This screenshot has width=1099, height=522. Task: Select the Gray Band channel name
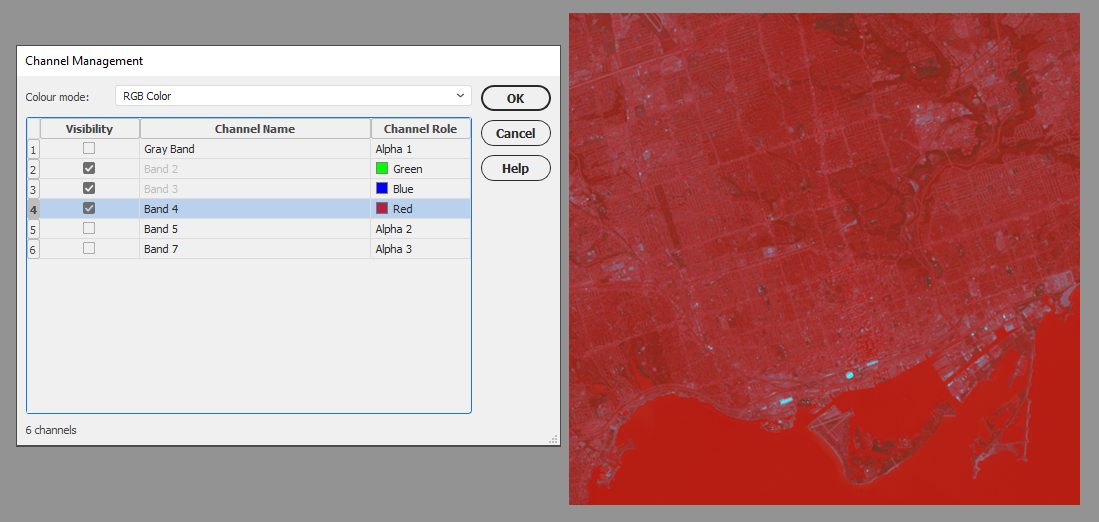click(x=170, y=149)
